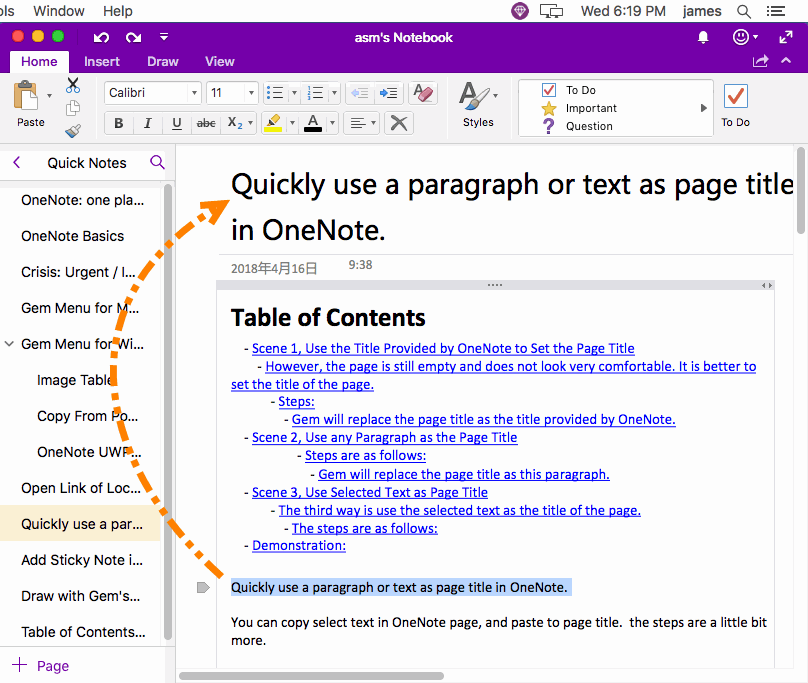Switch to the Draw tab
Image resolution: width=808 pixels, height=683 pixels.
(163, 61)
